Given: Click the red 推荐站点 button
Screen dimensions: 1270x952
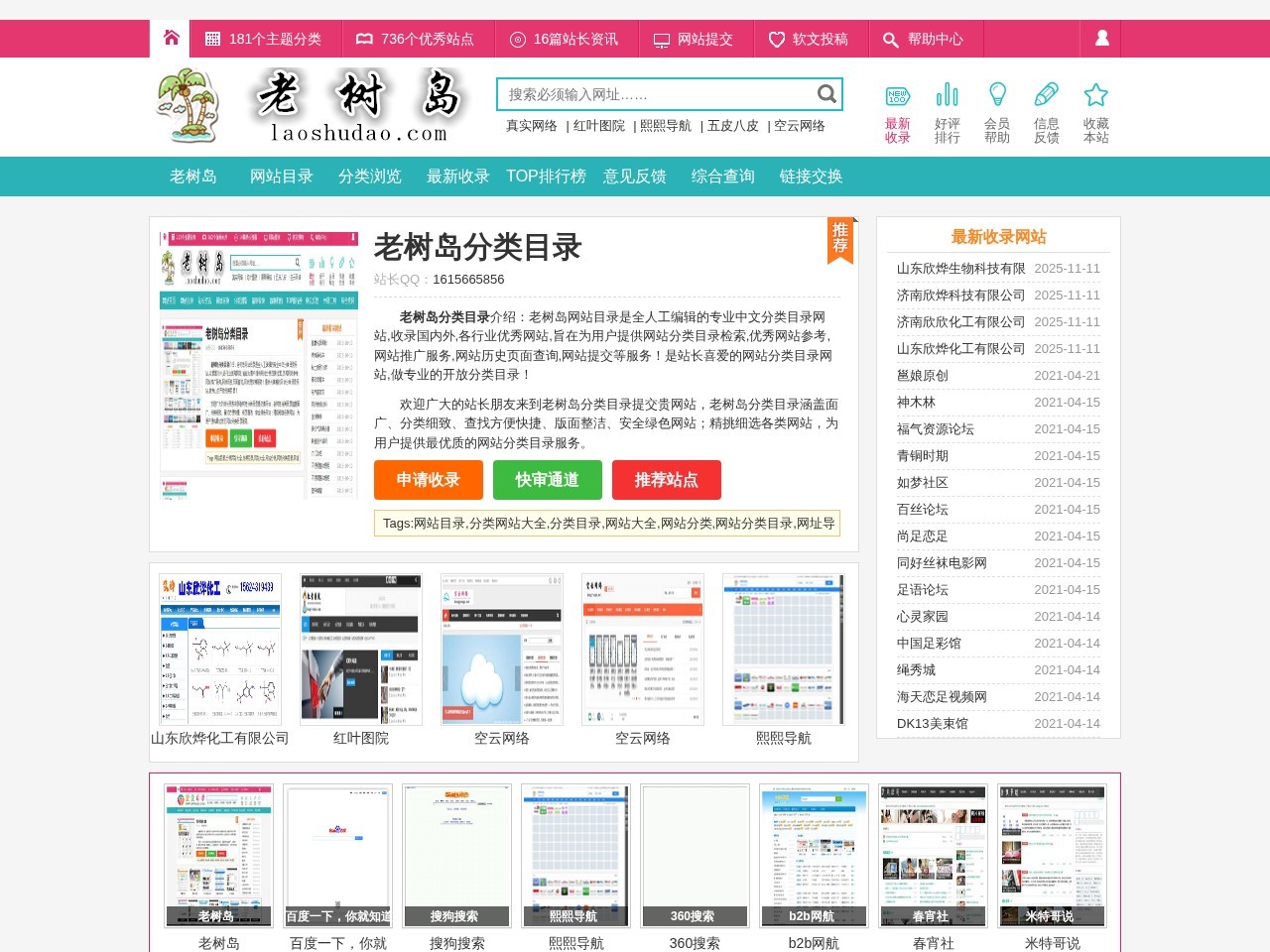Looking at the screenshot, I should click(668, 480).
